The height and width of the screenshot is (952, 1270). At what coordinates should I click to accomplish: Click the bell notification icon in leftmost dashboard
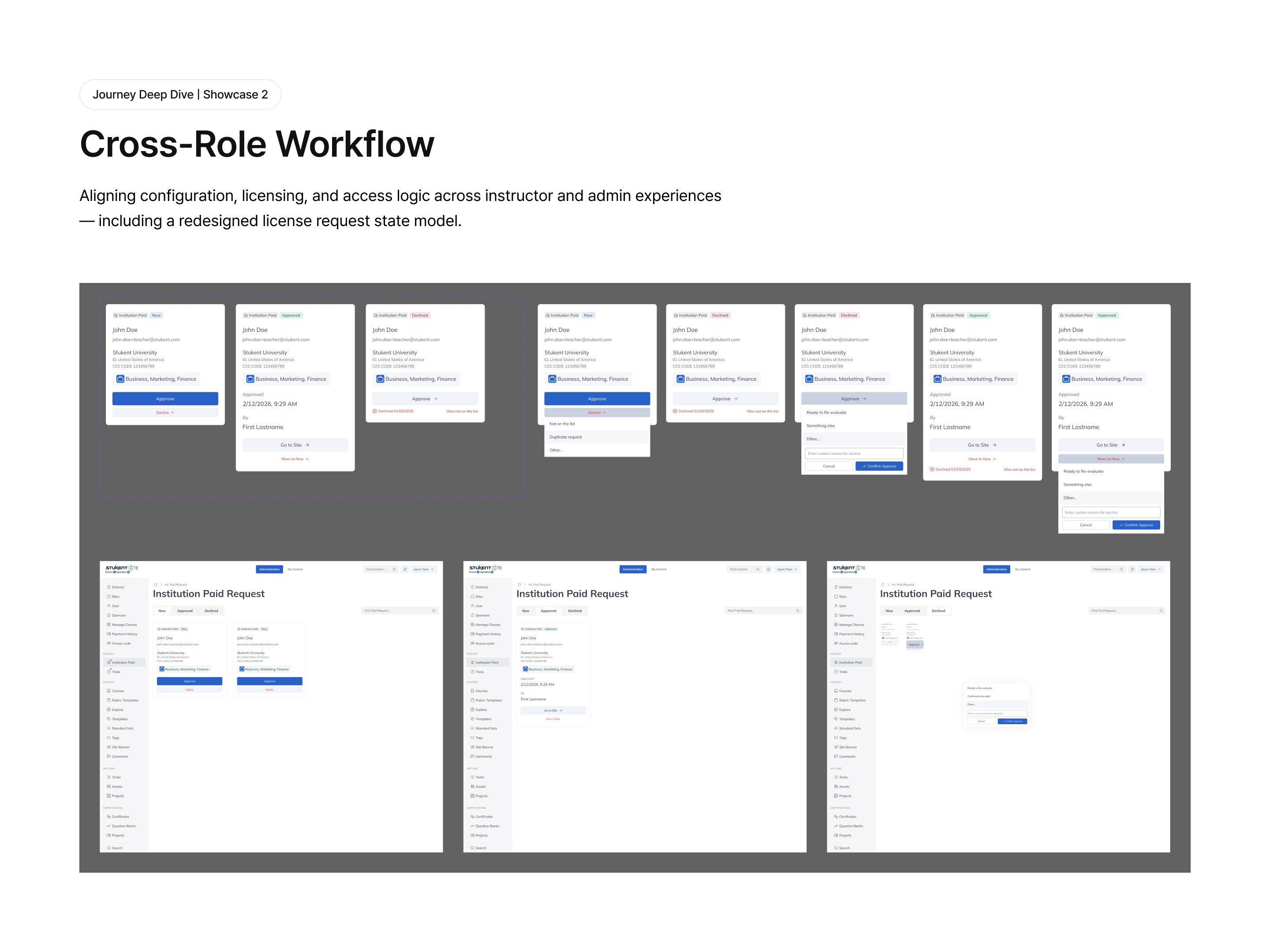pyautogui.click(x=405, y=569)
